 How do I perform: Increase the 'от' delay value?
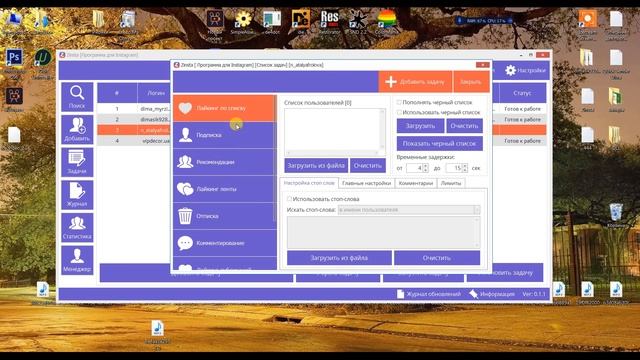click(x=426, y=166)
